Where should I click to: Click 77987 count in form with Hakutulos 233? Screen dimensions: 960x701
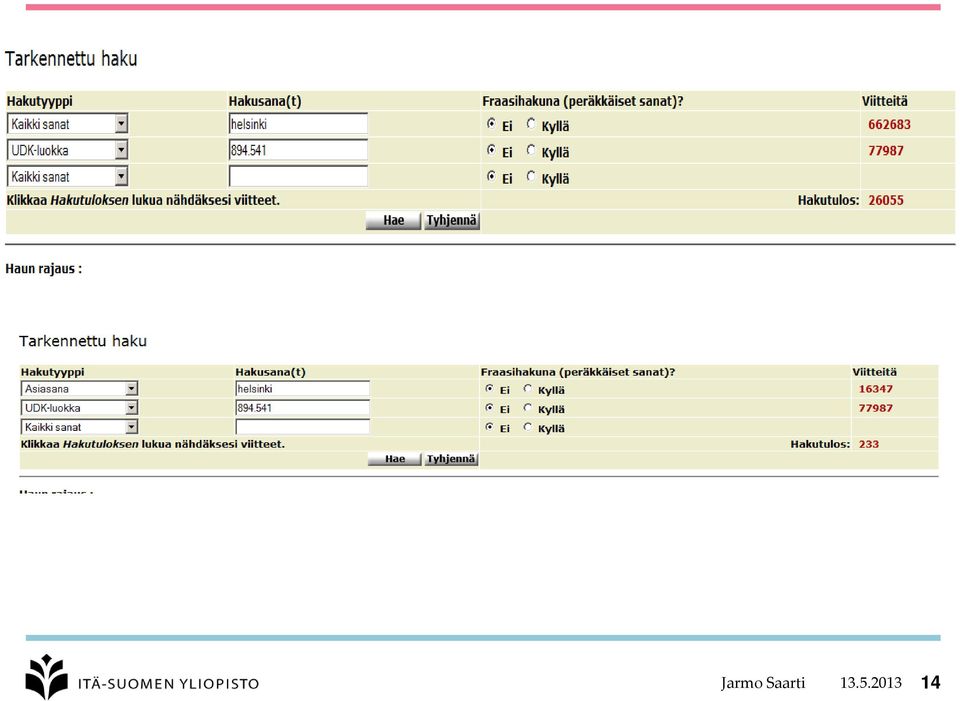876,408
